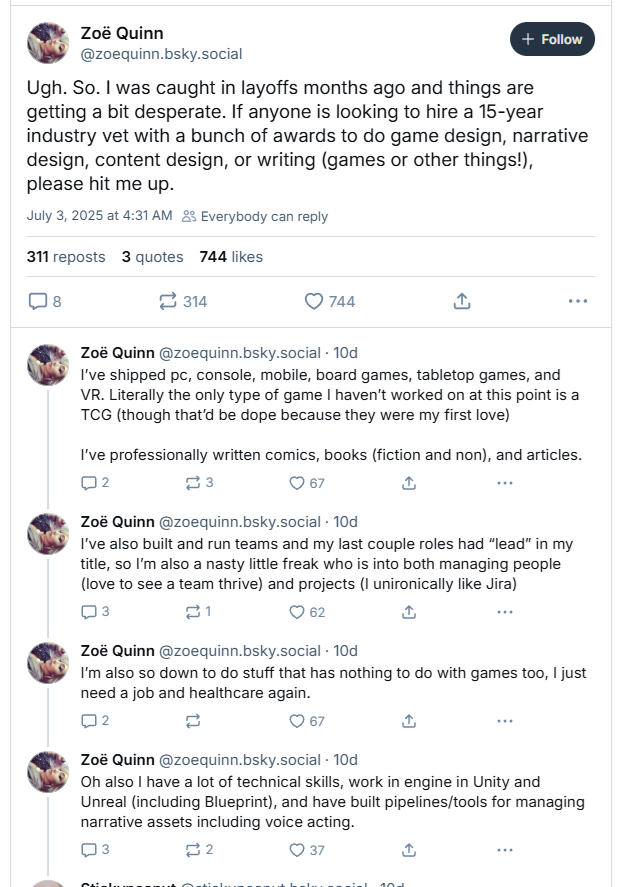
Task: Open options menu for the Jira reply
Action: click(x=505, y=612)
